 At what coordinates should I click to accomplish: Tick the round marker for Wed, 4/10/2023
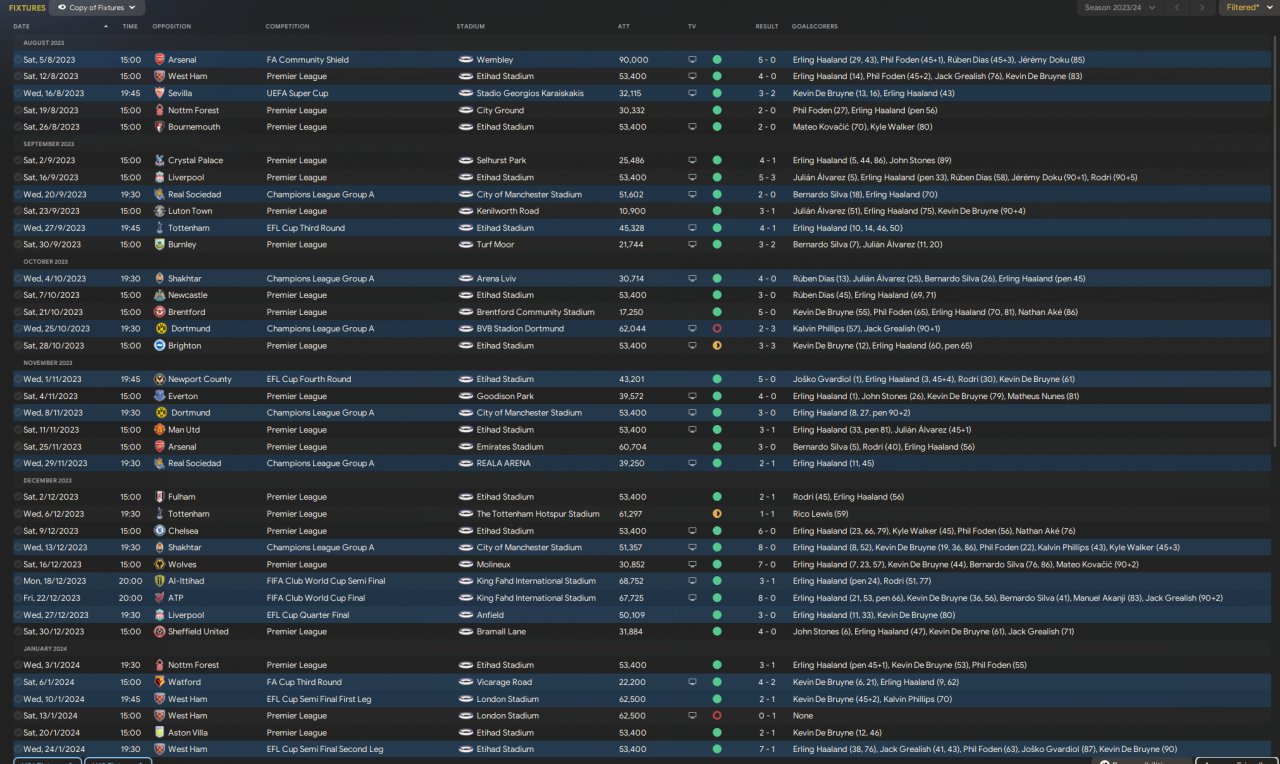[x=18, y=278]
